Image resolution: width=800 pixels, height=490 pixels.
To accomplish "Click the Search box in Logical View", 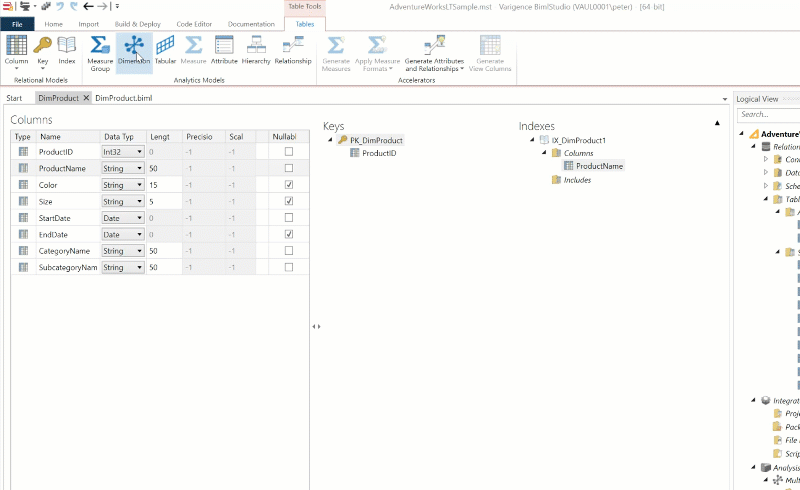I will (x=769, y=115).
